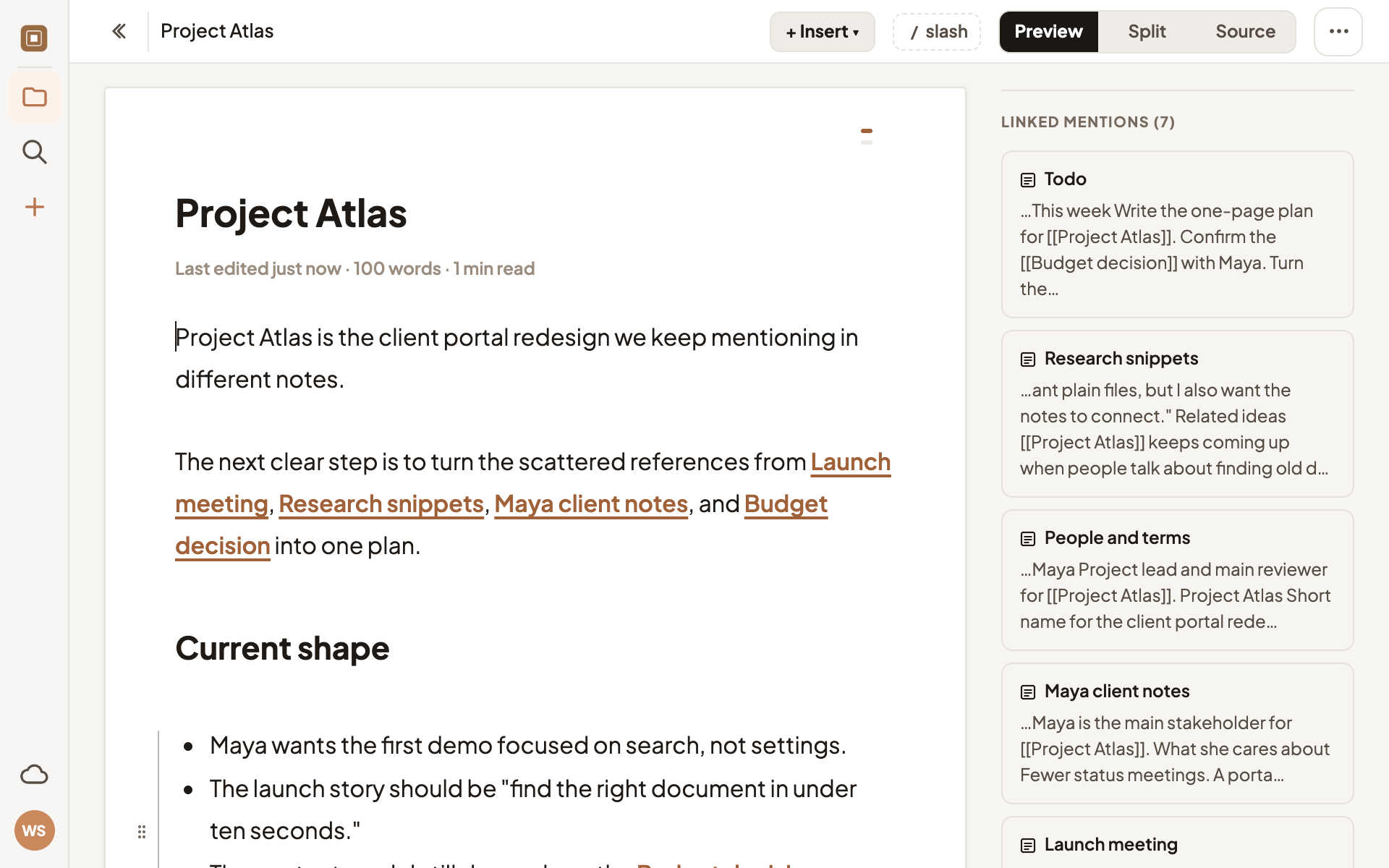
Task: Click the Linked Mentions (7) header
Action: (1088, 122)
